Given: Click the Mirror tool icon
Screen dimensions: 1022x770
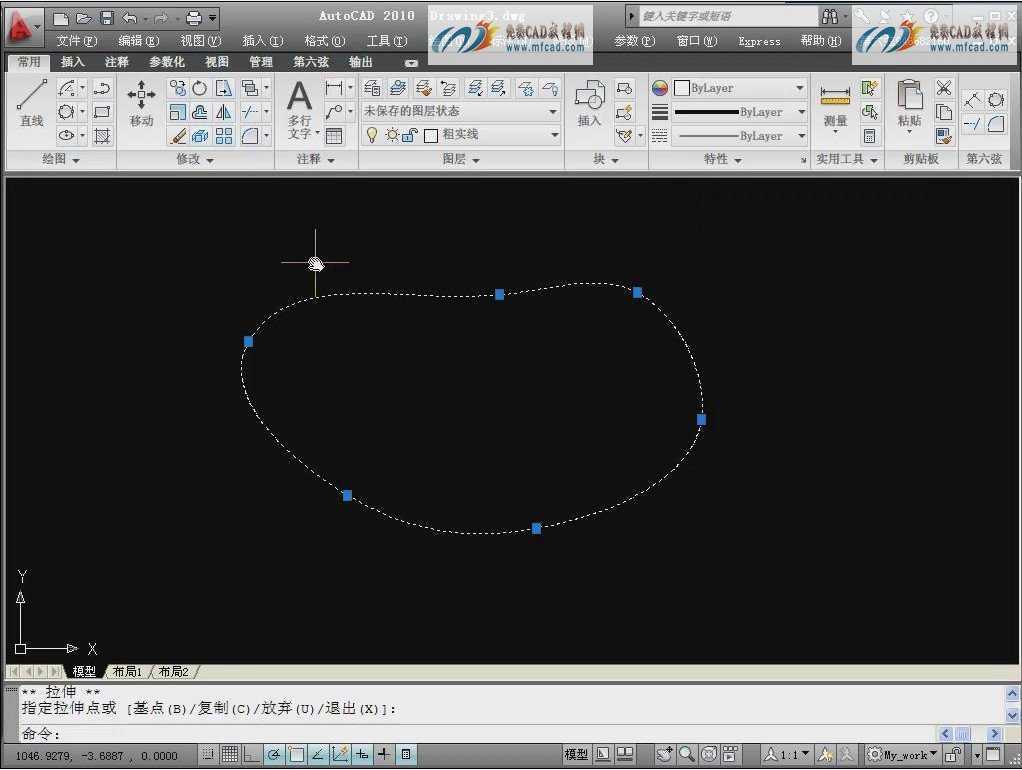Looking at the screenshot, I should (224, 112).
